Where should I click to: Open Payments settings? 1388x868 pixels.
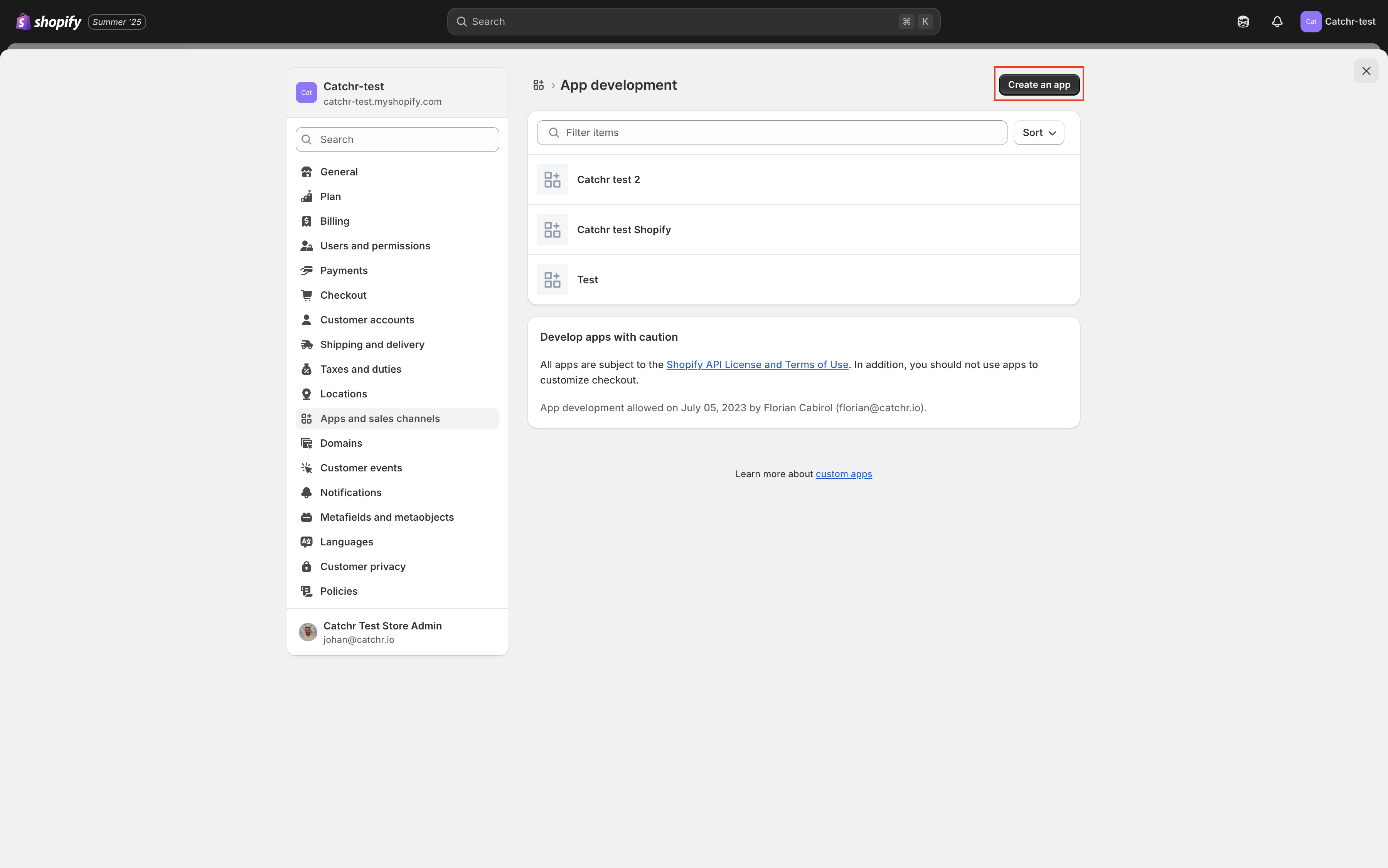(x=397, y=271)
